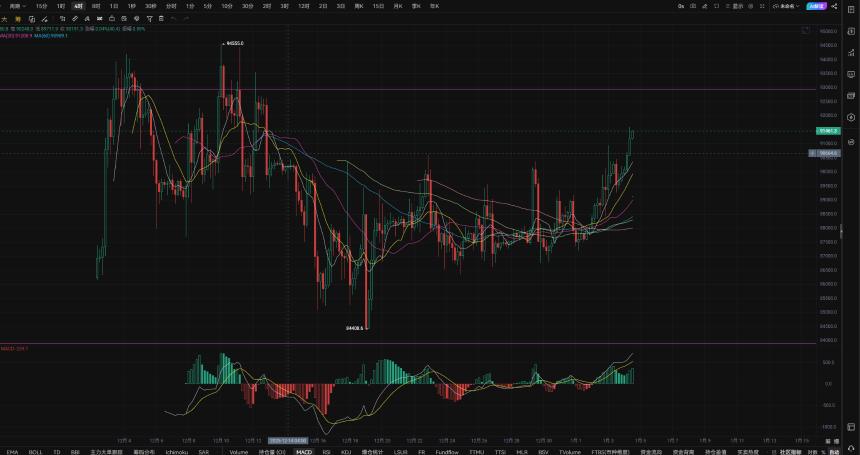Click the funnel filter icon
Image resolution: width=860 pixels, height=455 pixels.
tap(149, 19)
